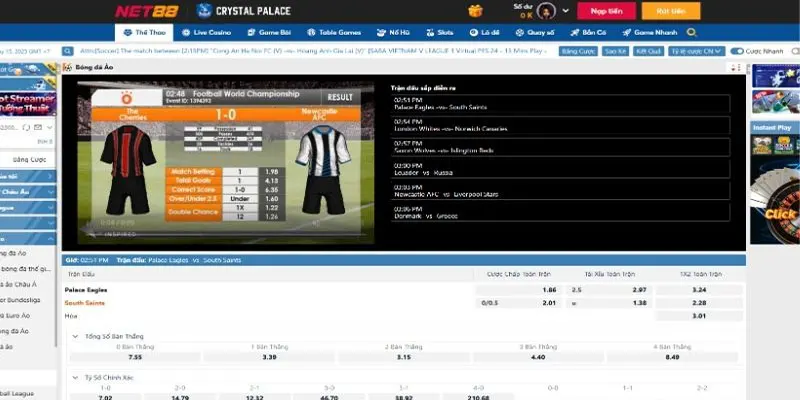Screen dimensions: 800x400
Task: Open the Tỷ lệ cược odds-type dropdown
Action: click(696, 51)
